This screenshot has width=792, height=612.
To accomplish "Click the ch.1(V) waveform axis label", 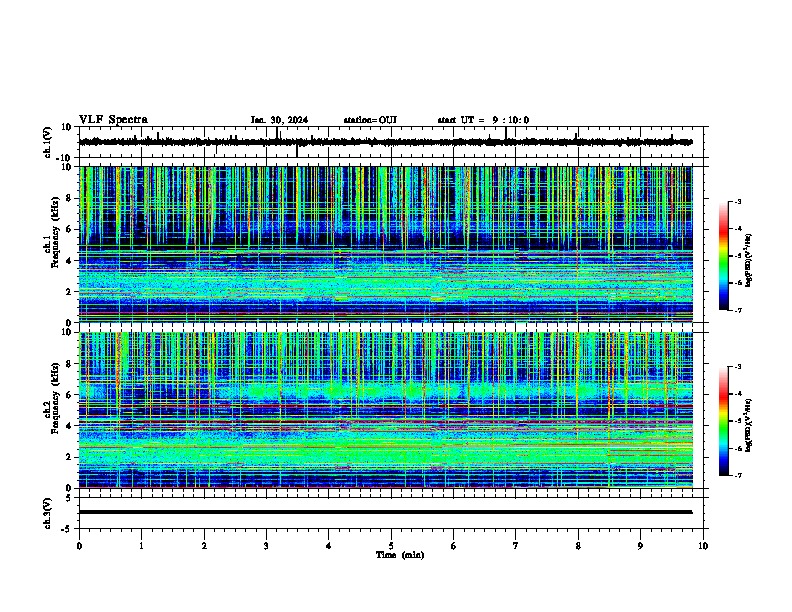I will [x=47, y=142].
